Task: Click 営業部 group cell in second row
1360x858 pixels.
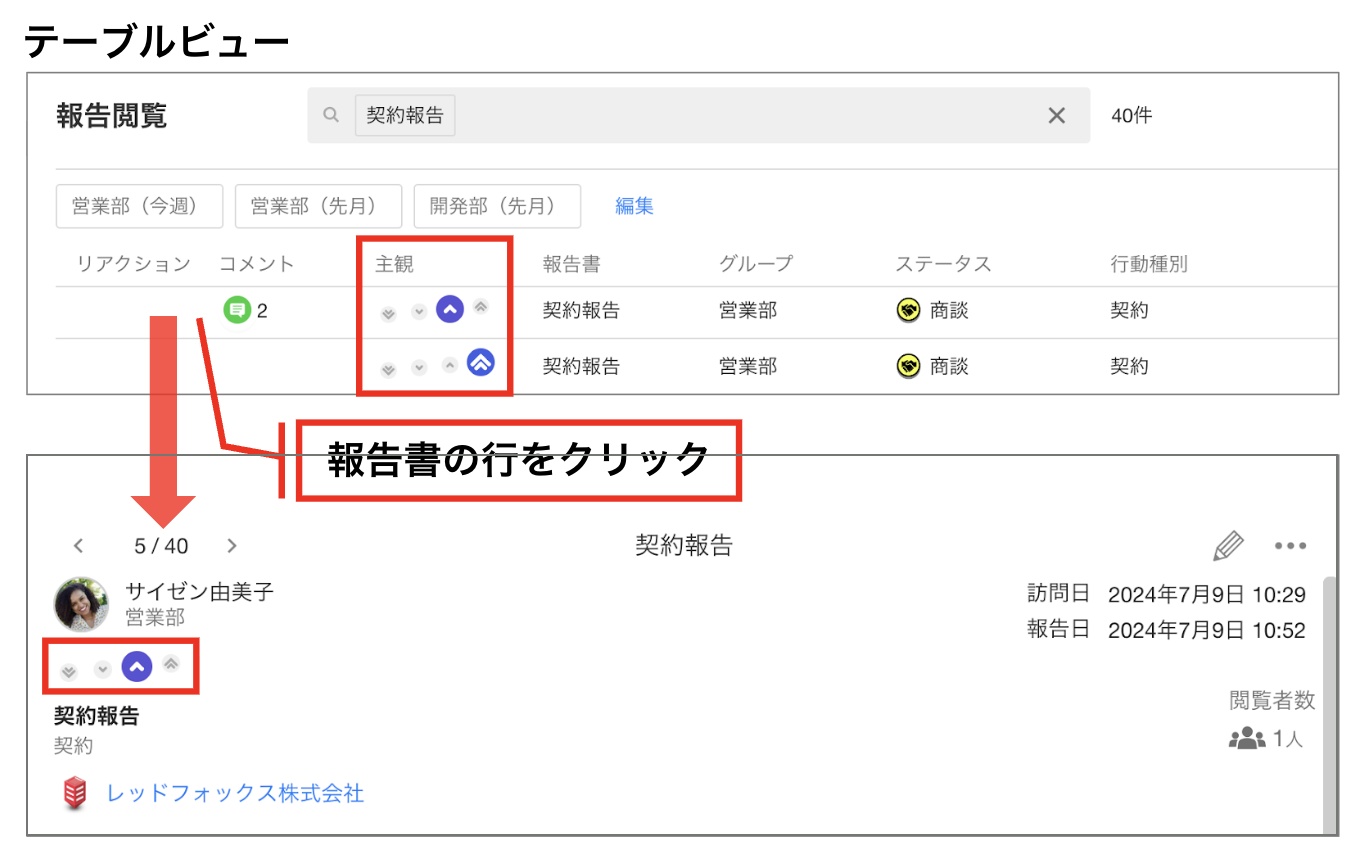Action: 747,366
